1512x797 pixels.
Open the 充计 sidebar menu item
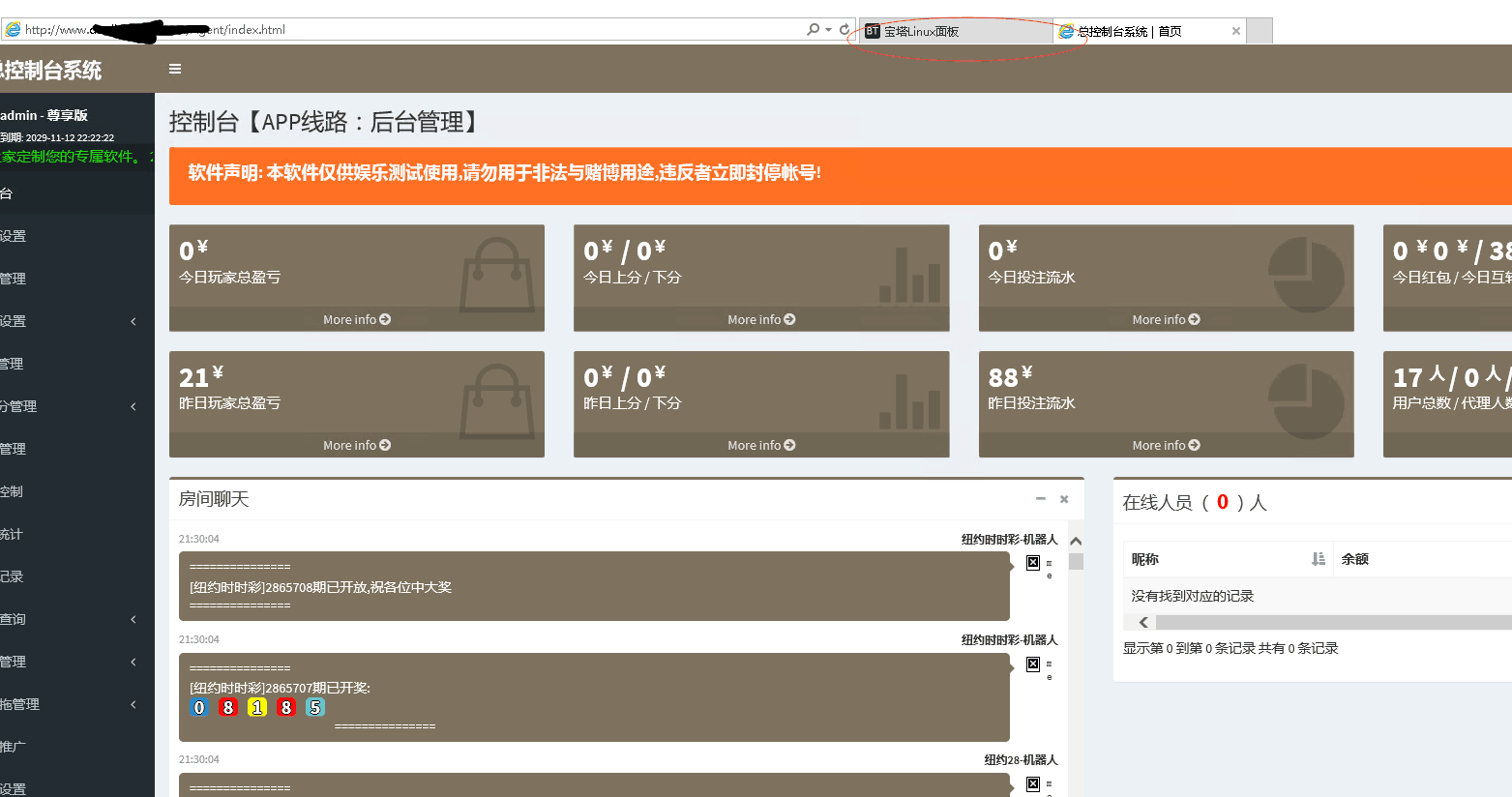tap(77, 534)
